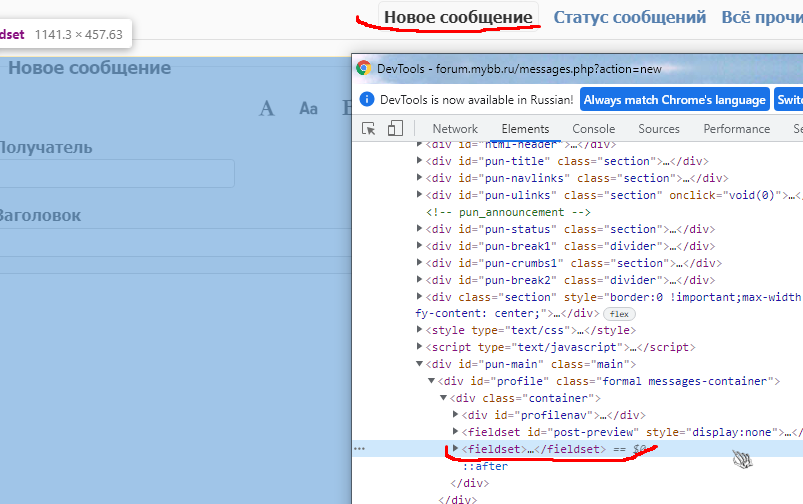The height and width of the screenshot is (504, 803).
Task: Open the Network tab in DevTools
Action: tap(455, 129)
